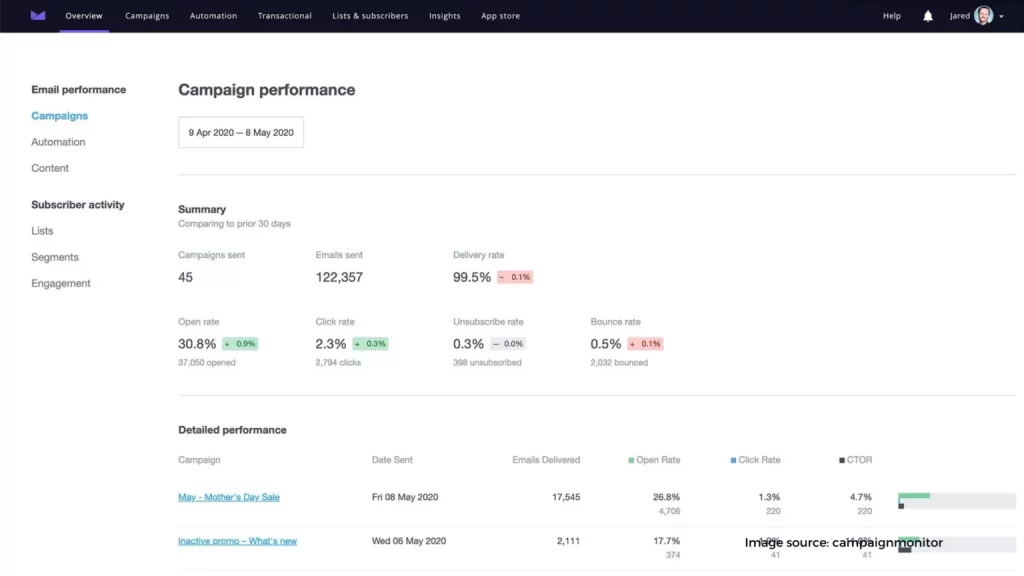Open the App store tab
The image size is (1024, 576).
click(x=500, y=16)
